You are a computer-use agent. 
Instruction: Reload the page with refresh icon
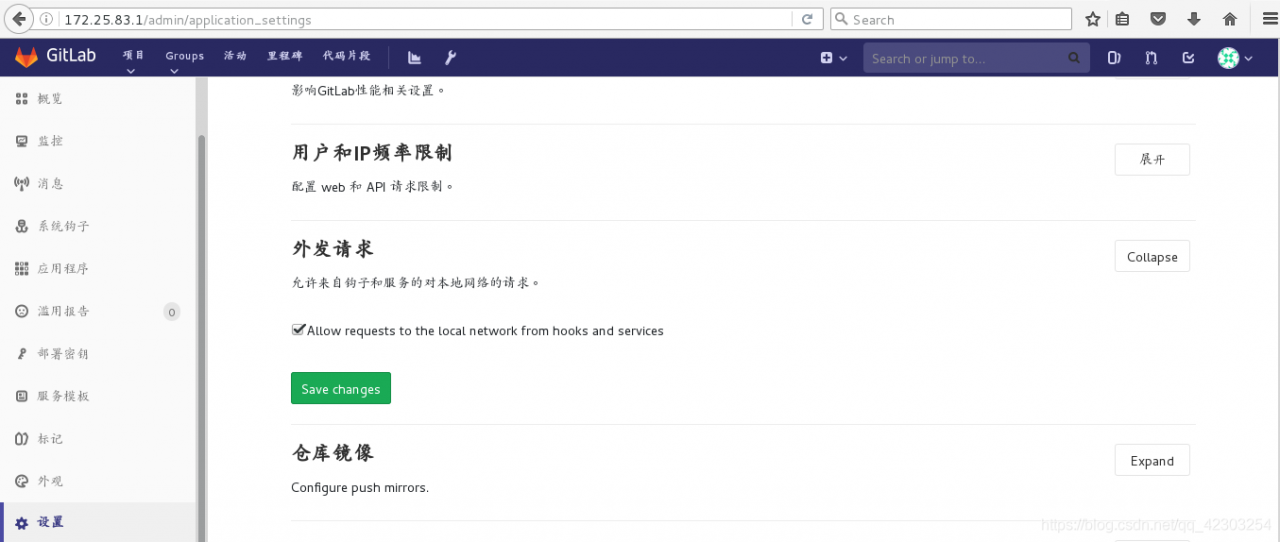pos(807,20)
